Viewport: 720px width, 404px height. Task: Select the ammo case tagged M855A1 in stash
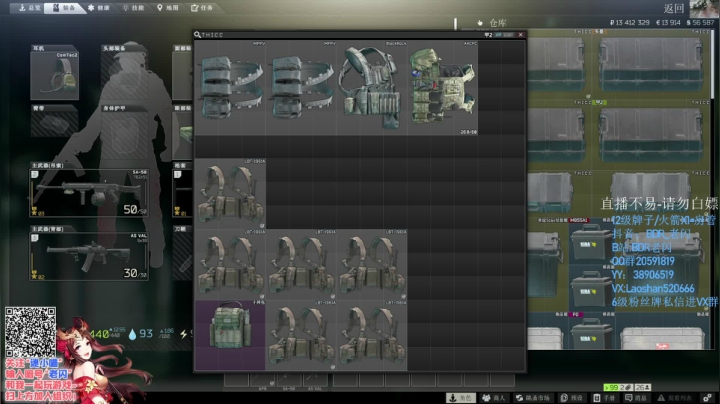590,242
